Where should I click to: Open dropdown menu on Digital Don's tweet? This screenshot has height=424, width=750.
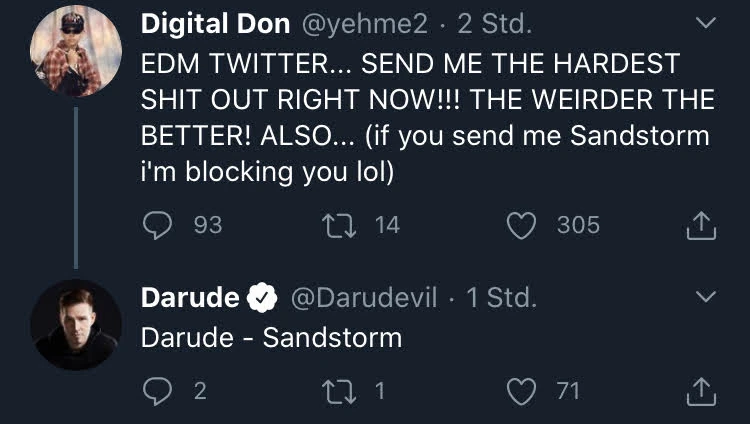tap(706, 22)
